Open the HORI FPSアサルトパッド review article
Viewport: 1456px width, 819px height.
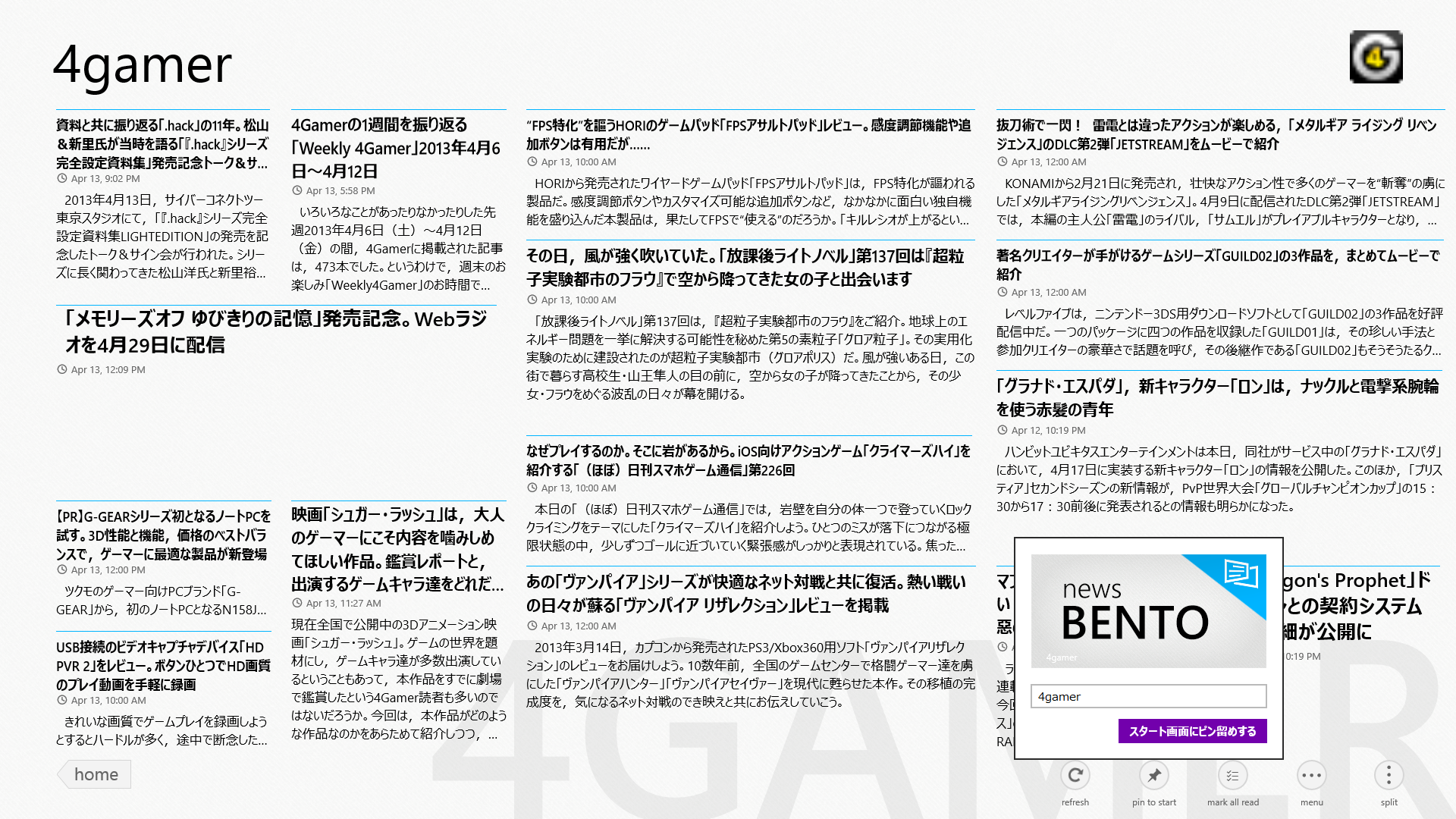click(748, 134)
